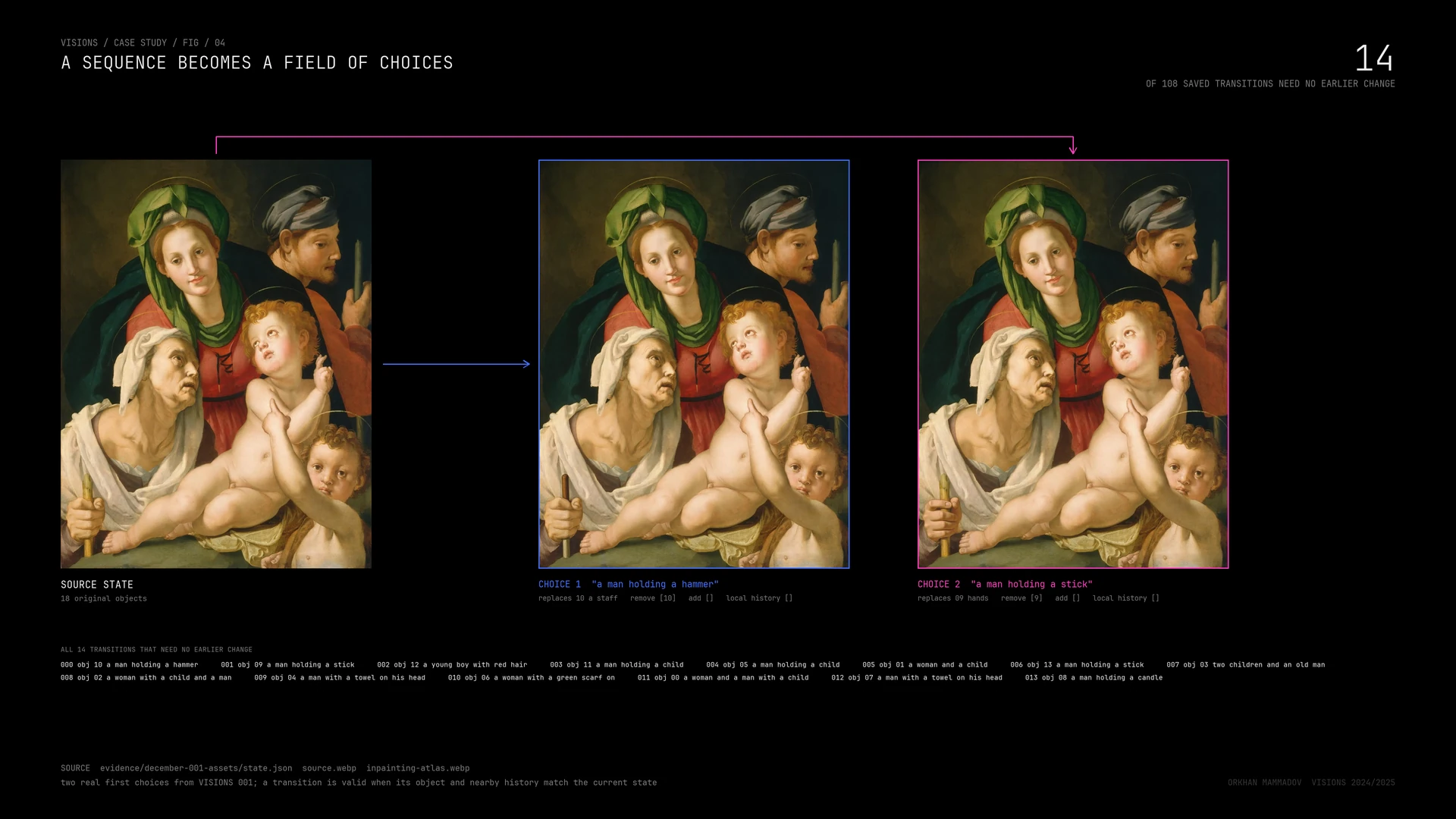Click the 'SOURCE STATE' label
The width and height of the screenshot is (1456, 819).
click(97, 585)
